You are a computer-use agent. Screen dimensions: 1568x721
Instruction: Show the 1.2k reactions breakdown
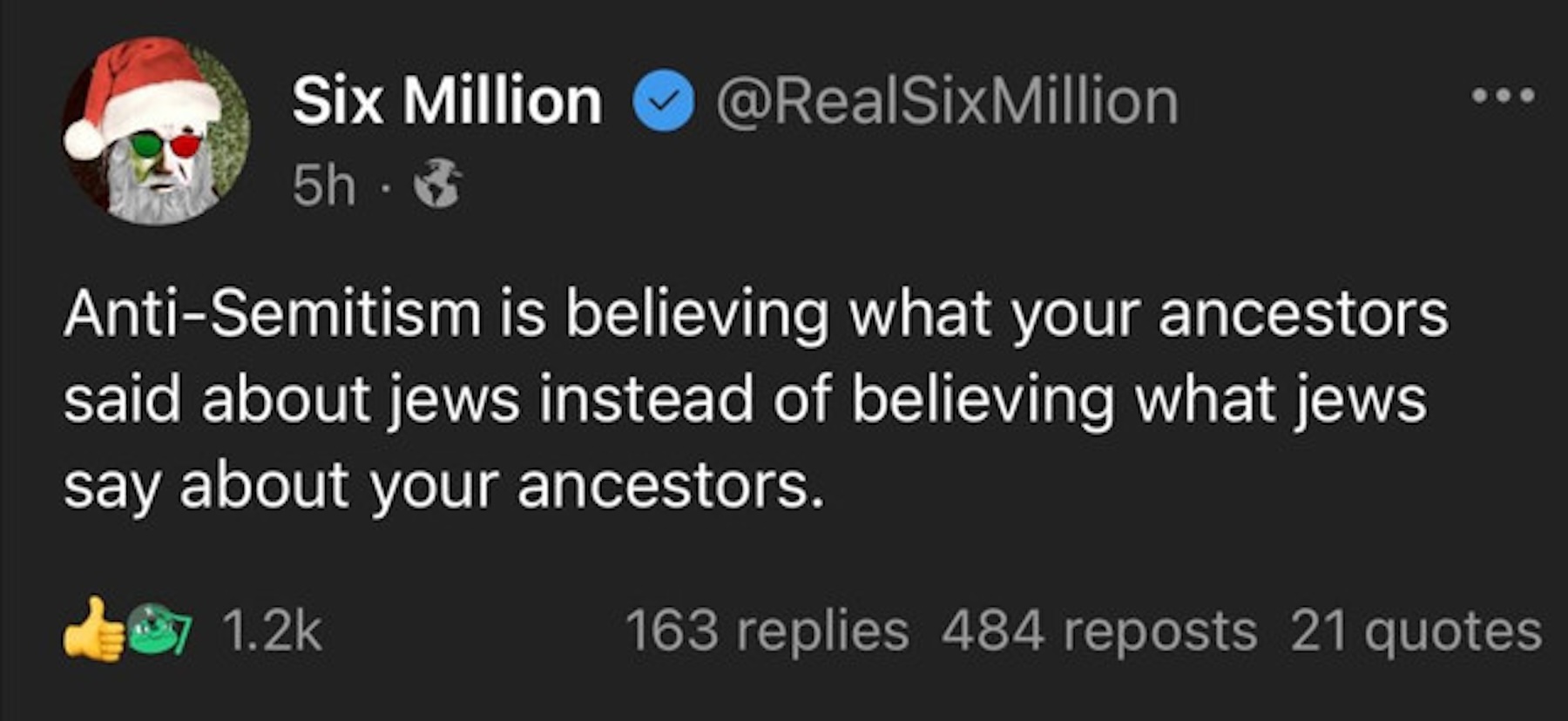coord(272,630)
